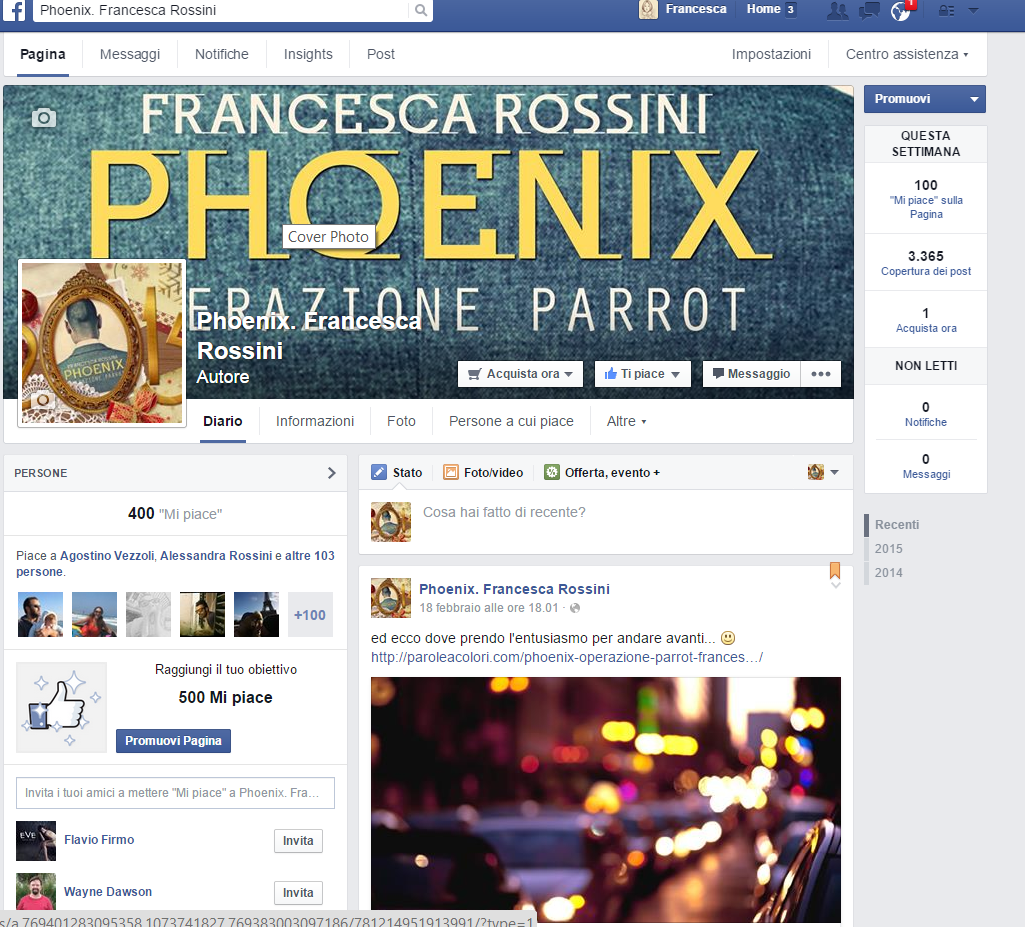Image resolution: width=1025 pixels, height=927 pixels.
Task: Select the Persone a cui piace tab
Action: point(511,422)
